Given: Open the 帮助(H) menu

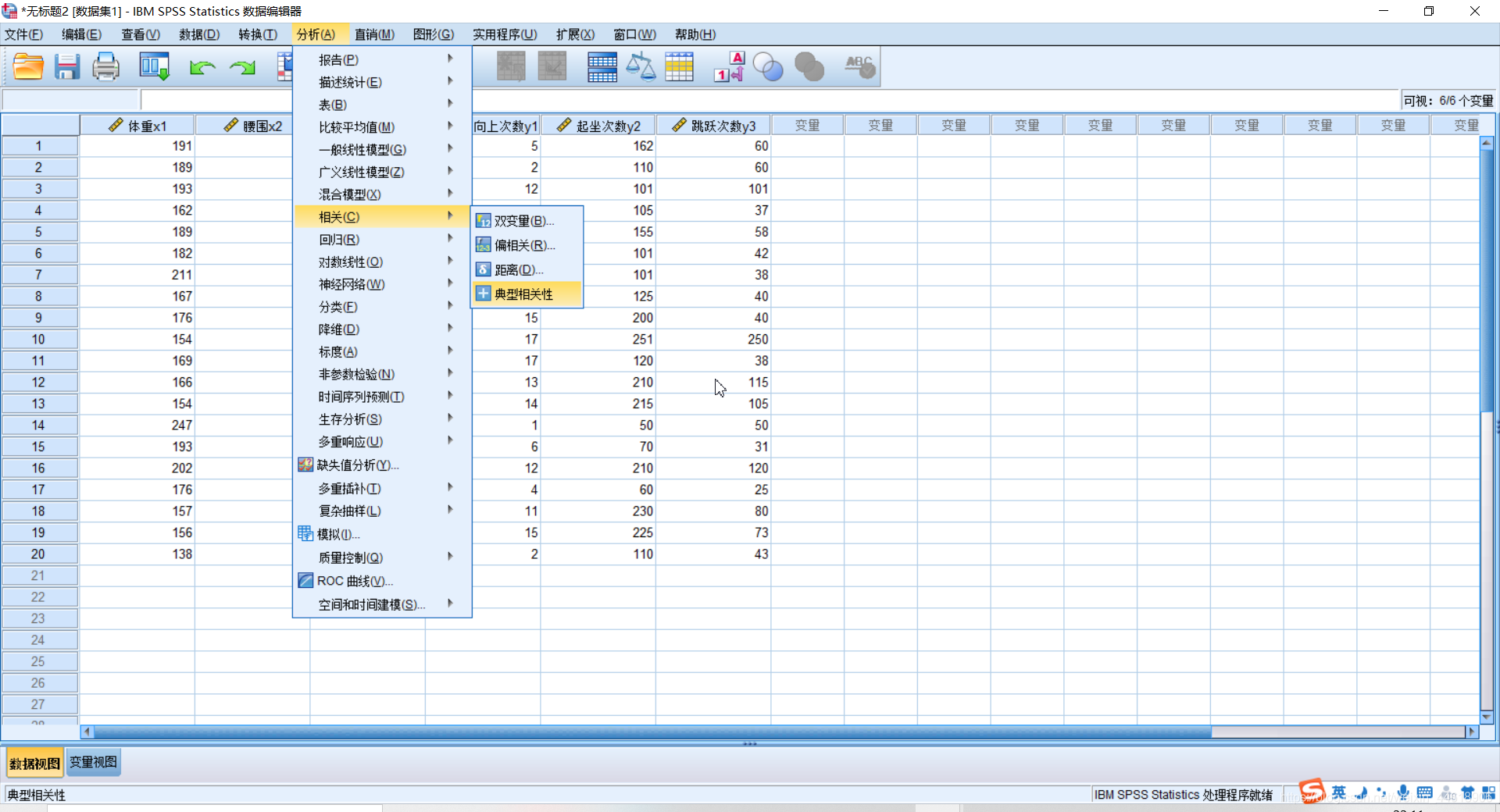Looking at the screenshot, I should [x=695, y=34].
